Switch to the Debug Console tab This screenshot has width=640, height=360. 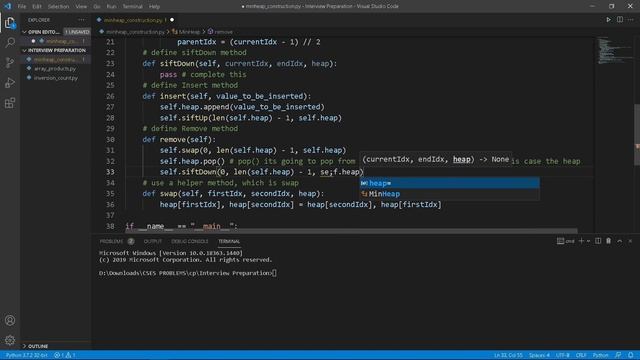190,241
